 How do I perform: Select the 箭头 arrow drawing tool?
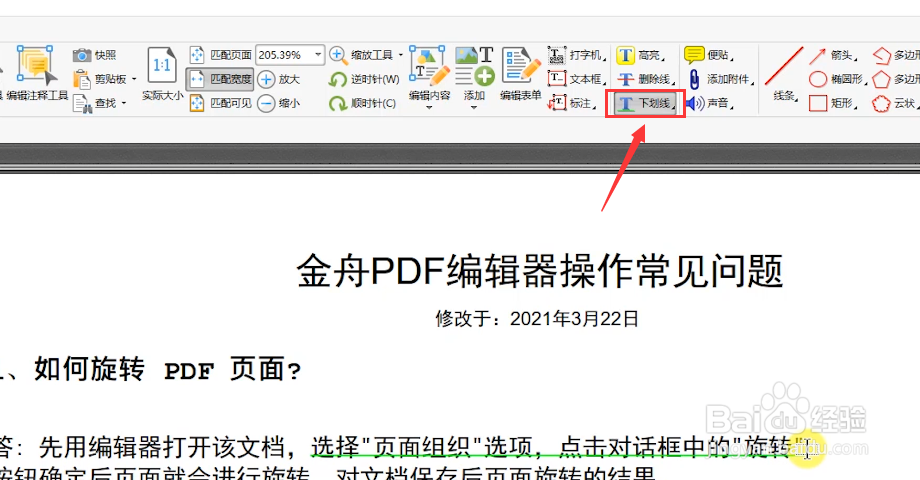(833, 55)
